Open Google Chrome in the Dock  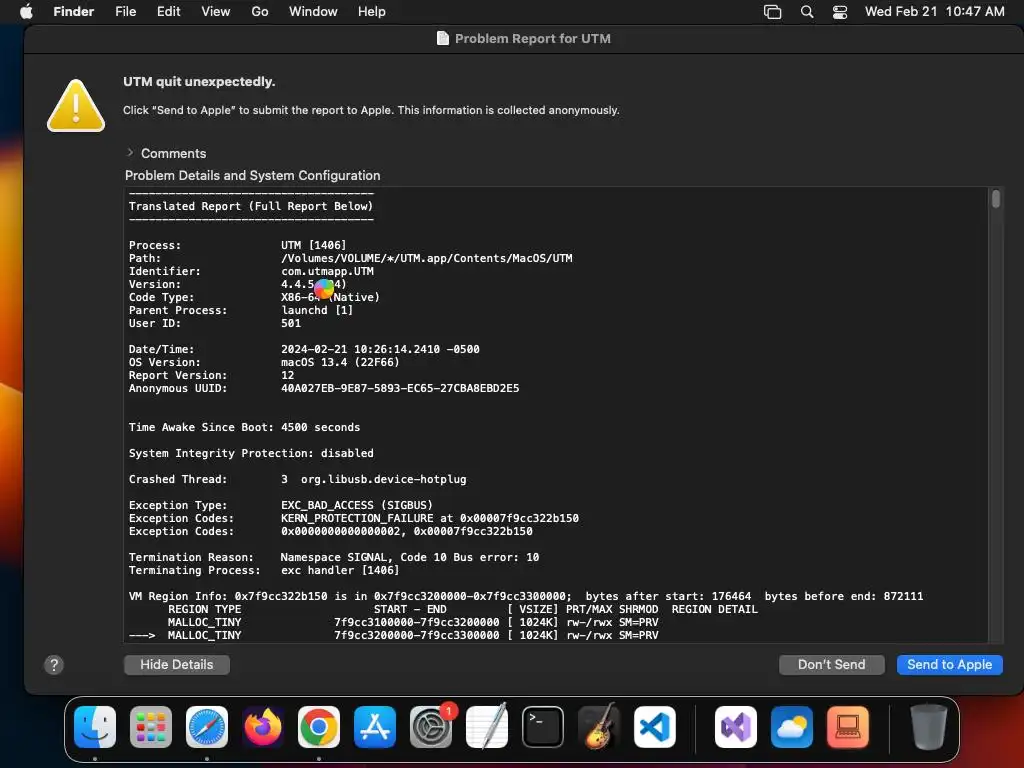tap(319, 727)
